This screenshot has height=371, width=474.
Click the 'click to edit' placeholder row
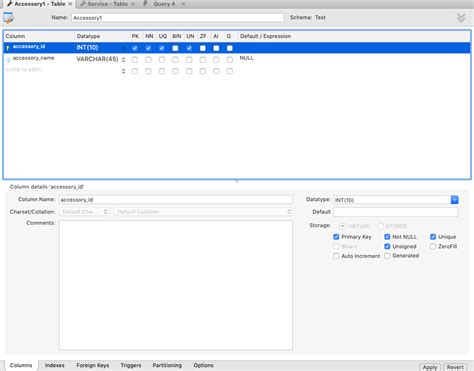tap(23, 70)
